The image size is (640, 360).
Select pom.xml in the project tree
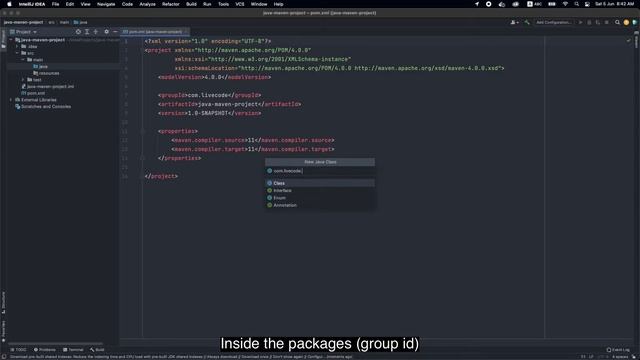click(x=33, y=93)
